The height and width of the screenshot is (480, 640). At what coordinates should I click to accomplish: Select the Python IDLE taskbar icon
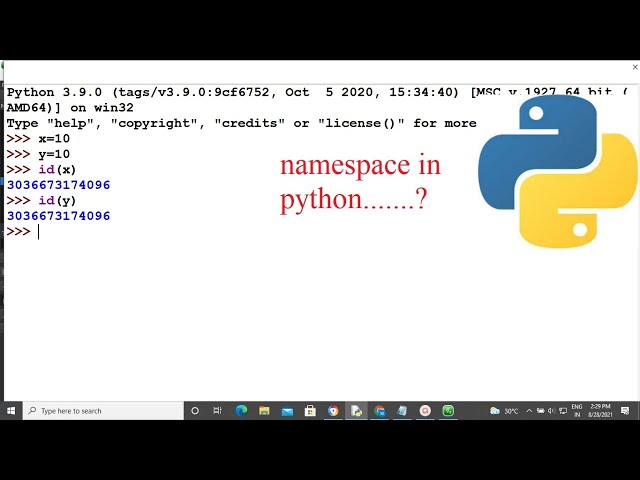tap(356, 411)
